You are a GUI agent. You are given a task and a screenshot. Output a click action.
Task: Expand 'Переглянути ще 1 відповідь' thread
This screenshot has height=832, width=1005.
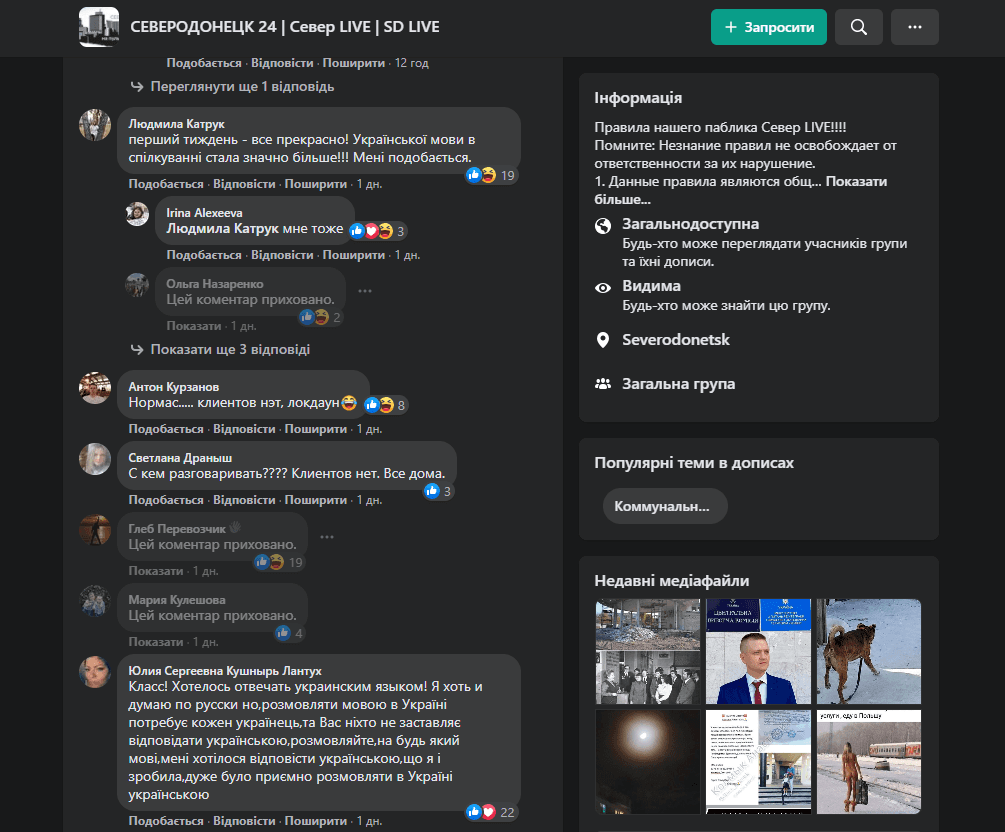(x=241, y=87)
